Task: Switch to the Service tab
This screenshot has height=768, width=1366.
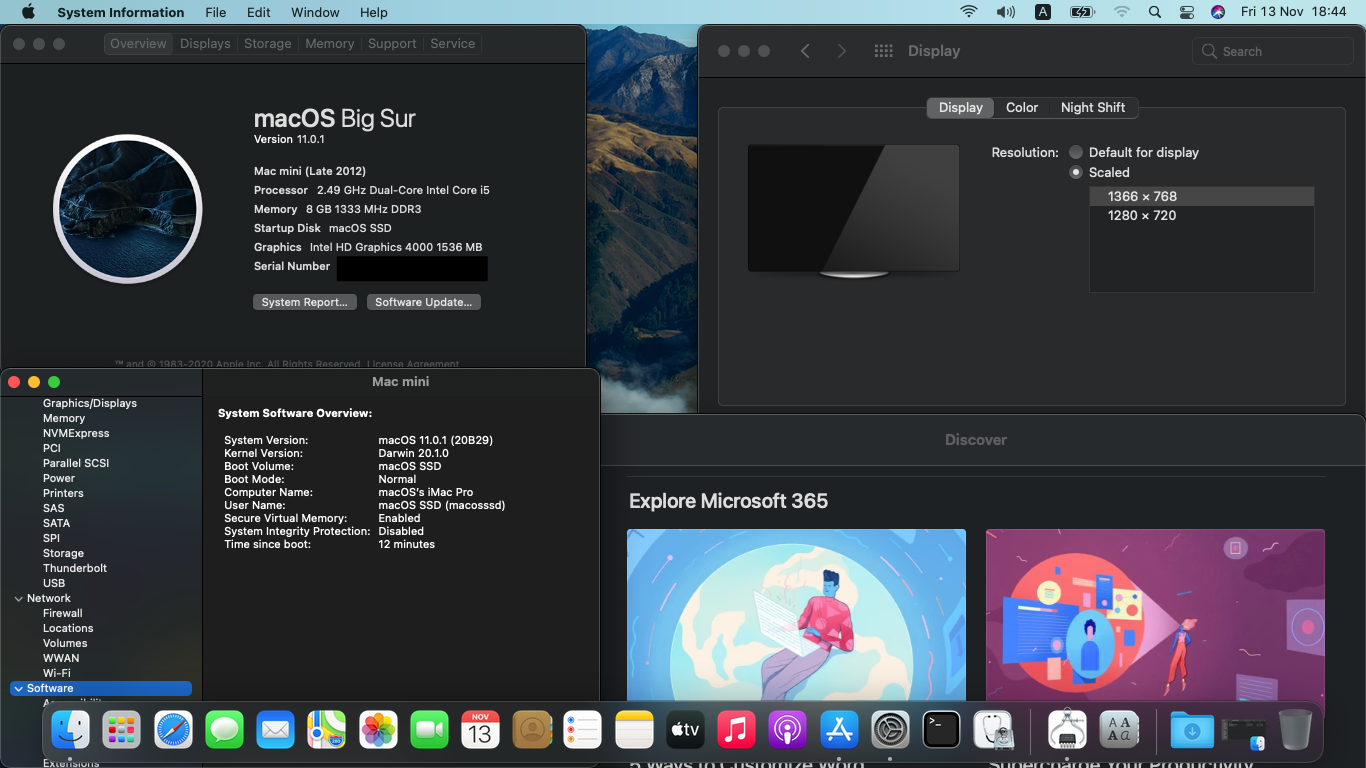Action: (x=453, y=44)
